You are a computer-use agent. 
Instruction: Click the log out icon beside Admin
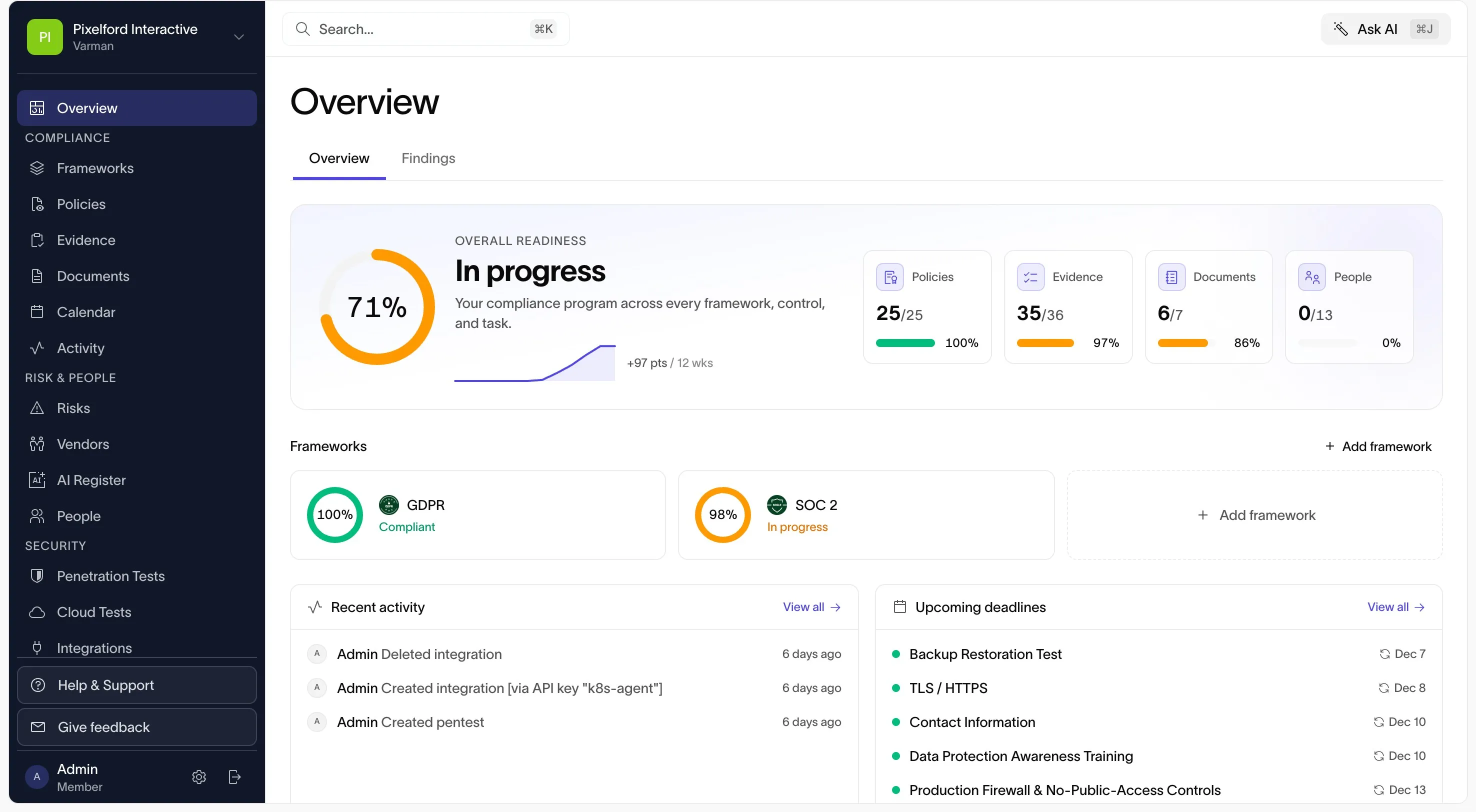tap(234, 777)
